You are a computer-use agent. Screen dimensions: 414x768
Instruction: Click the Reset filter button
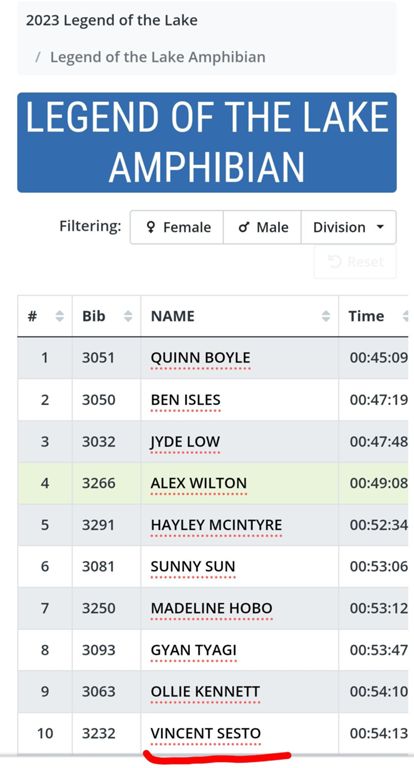(x=355, y=262)
